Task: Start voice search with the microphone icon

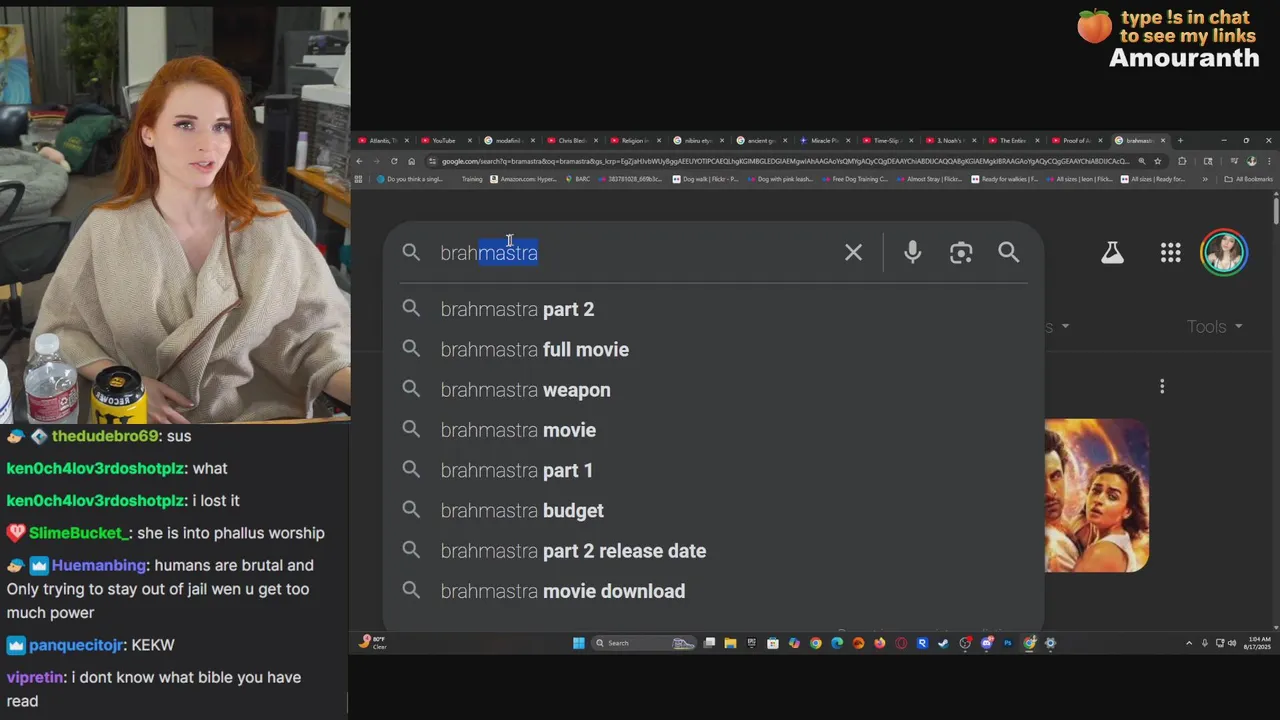Action: pyautogui.click(x=912, y=253)
